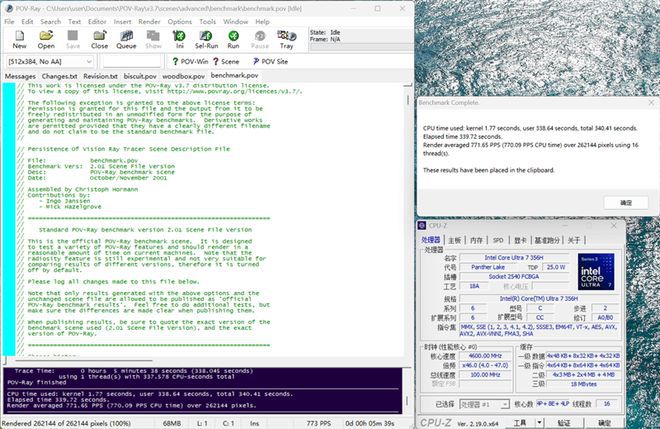660x429 pixels.
Task: Switch to CPU-Z SPD tab
Action: pyautogui.click(x=498, y=240)
